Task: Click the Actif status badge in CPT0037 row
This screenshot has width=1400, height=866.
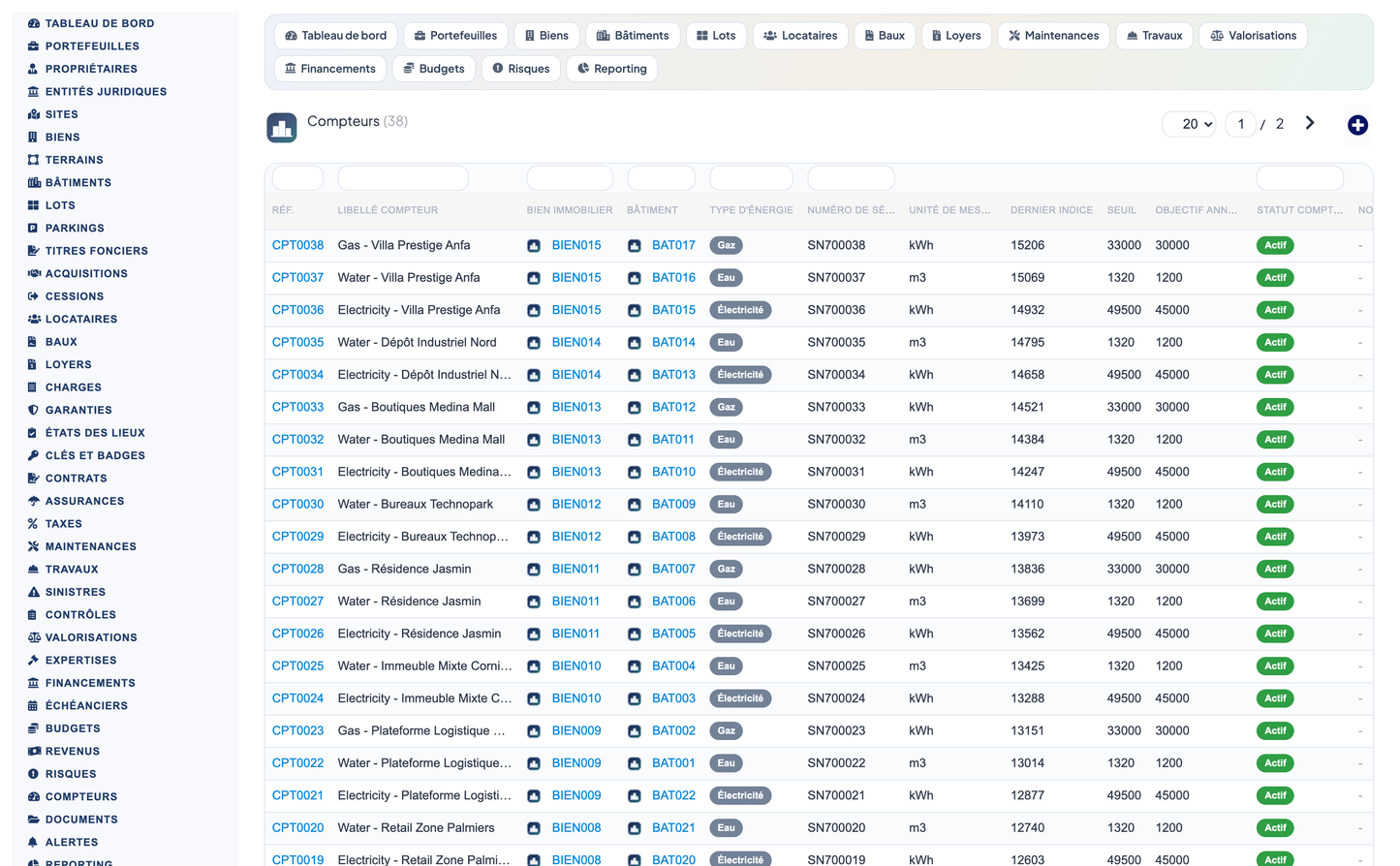Action: point(1275,278)
